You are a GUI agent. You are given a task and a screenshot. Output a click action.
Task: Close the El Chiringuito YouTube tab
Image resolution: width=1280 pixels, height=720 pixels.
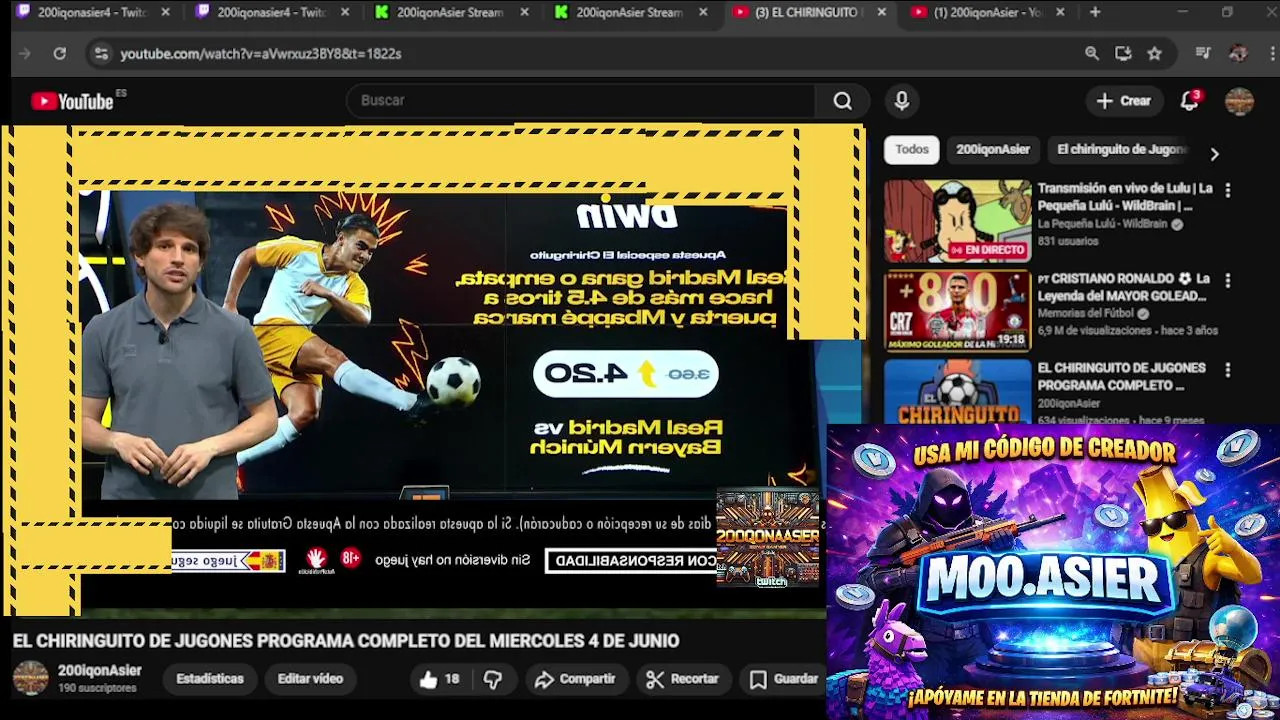click(881, 12)
